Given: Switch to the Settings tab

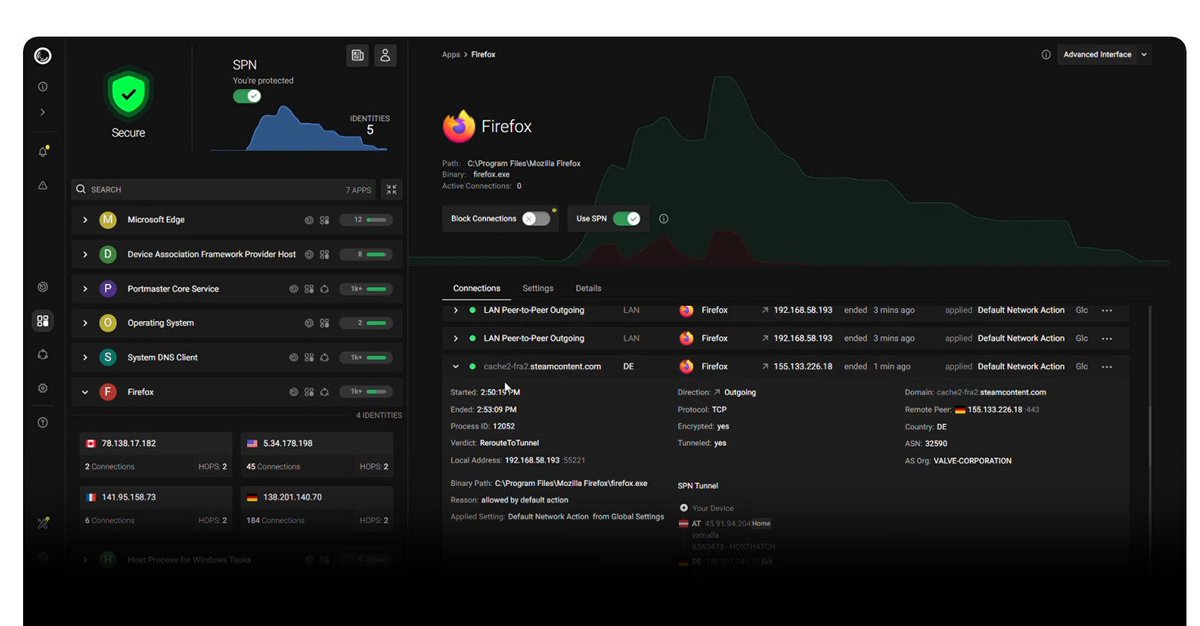Looking at the screenshot, I should click(538, 288).
